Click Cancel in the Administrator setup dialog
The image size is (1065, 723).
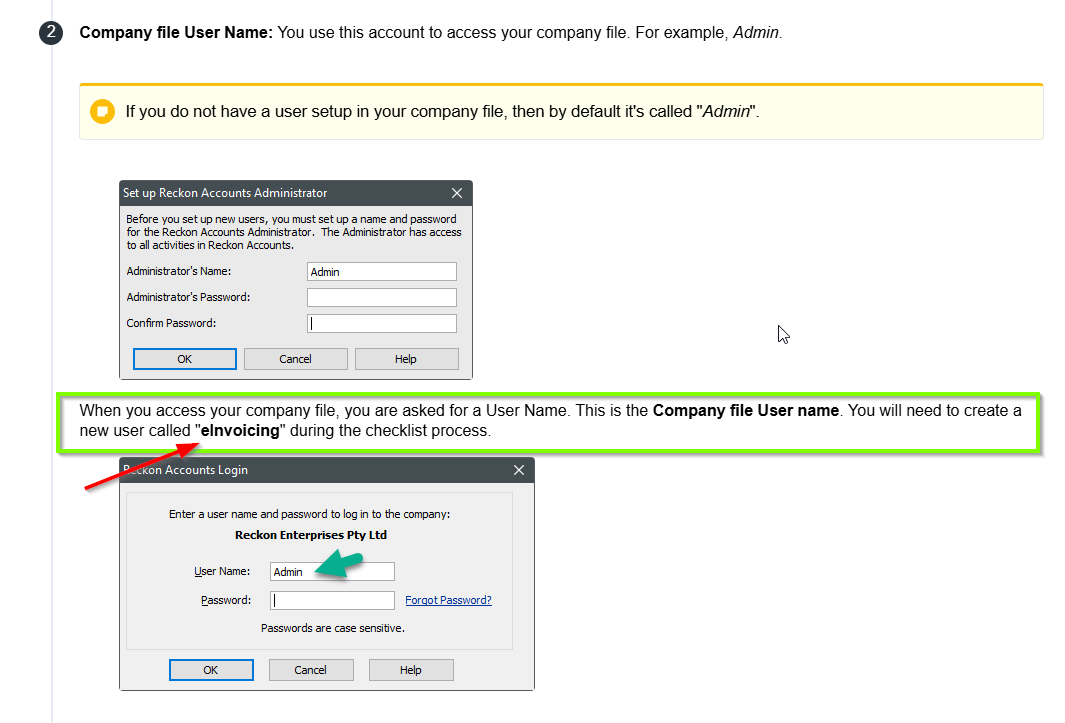295,359
